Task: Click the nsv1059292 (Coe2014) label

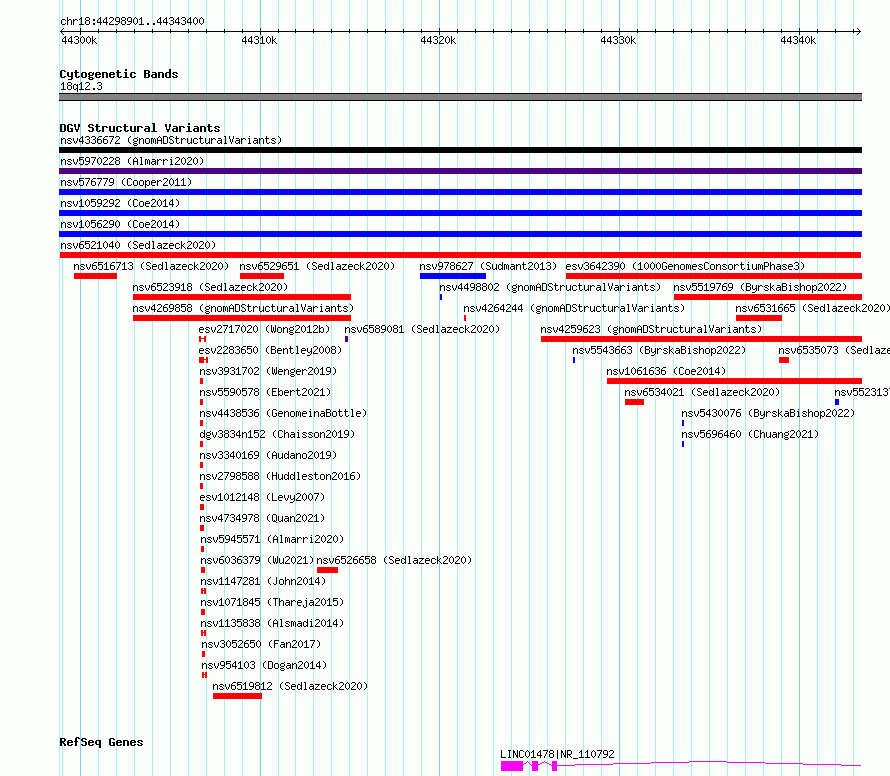Action: (120, 203)
